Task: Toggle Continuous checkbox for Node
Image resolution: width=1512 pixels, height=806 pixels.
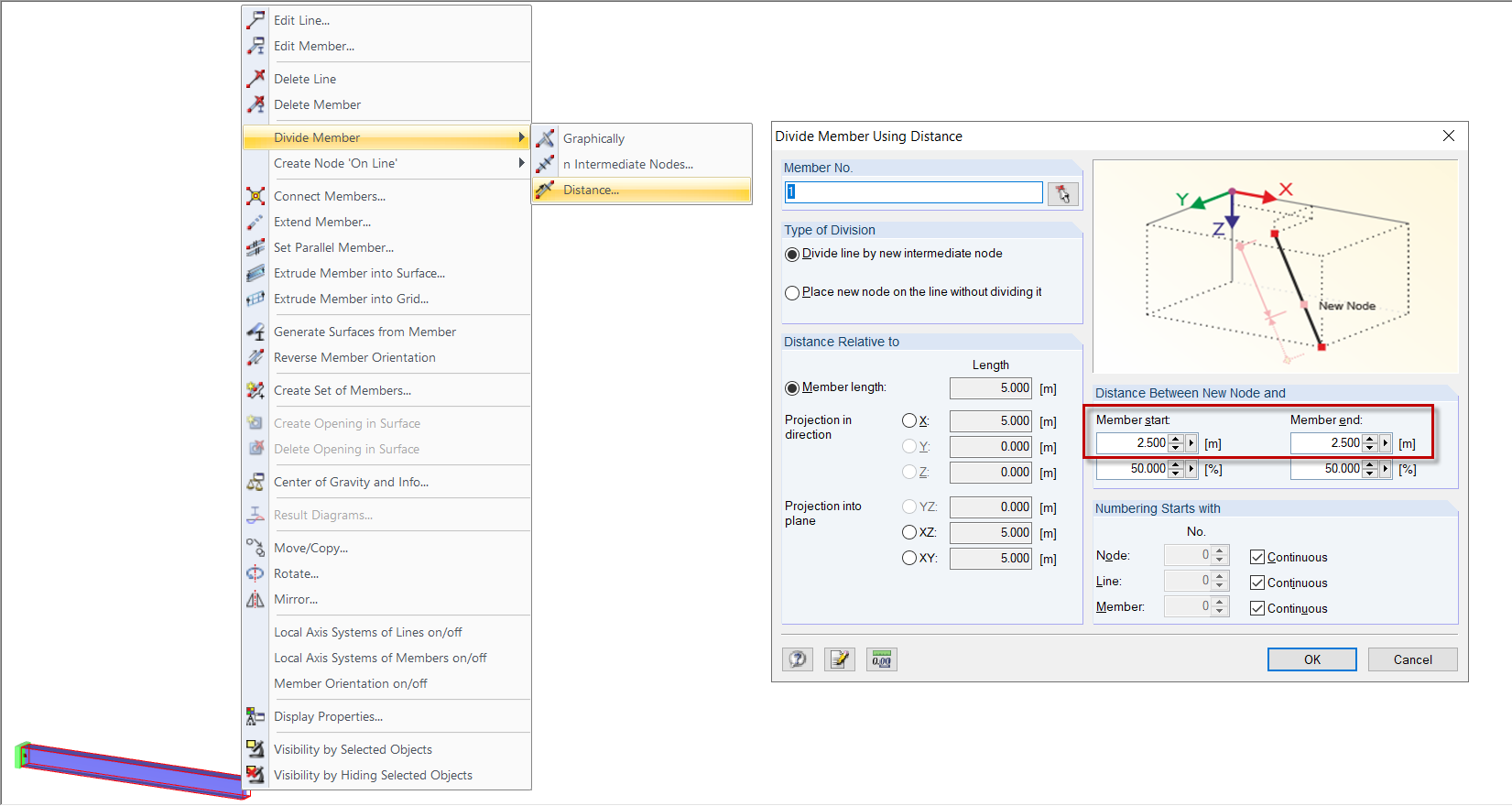Action: pyautogui.click(x=1257, y=557)
